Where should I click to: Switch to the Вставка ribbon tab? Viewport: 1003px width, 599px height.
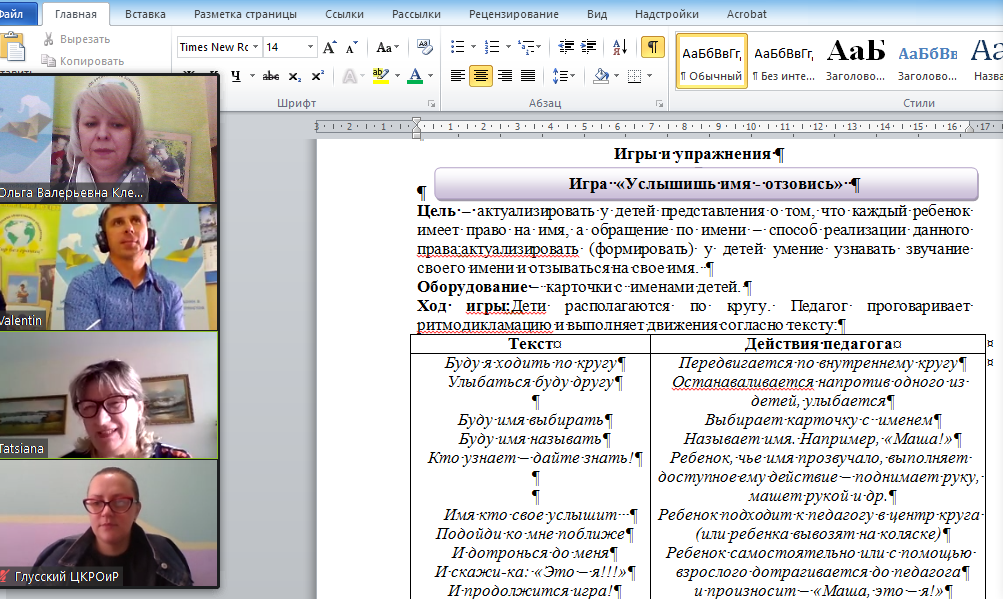145,14
